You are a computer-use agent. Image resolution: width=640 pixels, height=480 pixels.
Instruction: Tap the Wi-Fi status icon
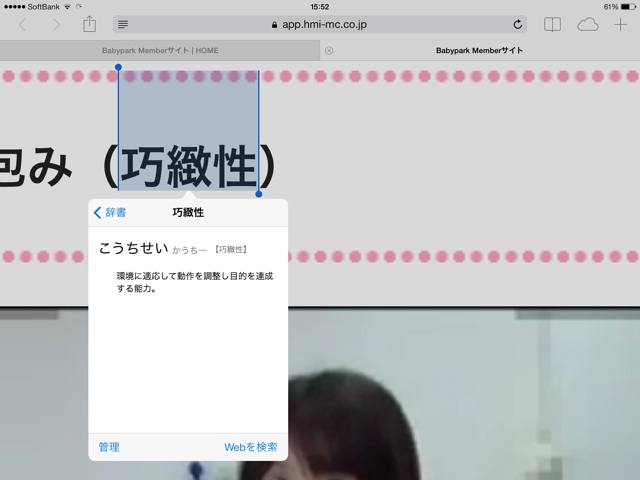pyautogui.click(x=67, y=7)
